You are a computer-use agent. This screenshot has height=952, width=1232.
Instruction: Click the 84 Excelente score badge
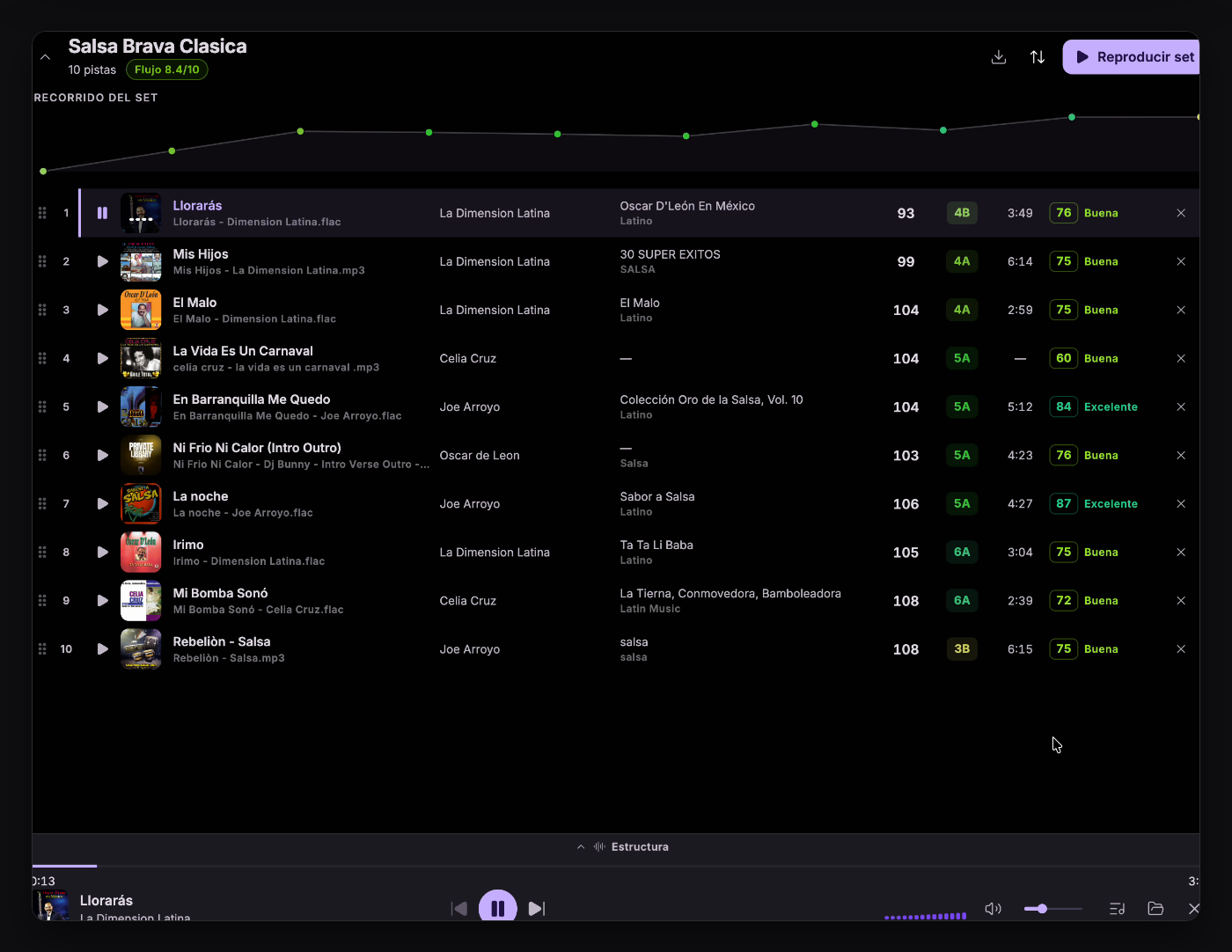1094,406
